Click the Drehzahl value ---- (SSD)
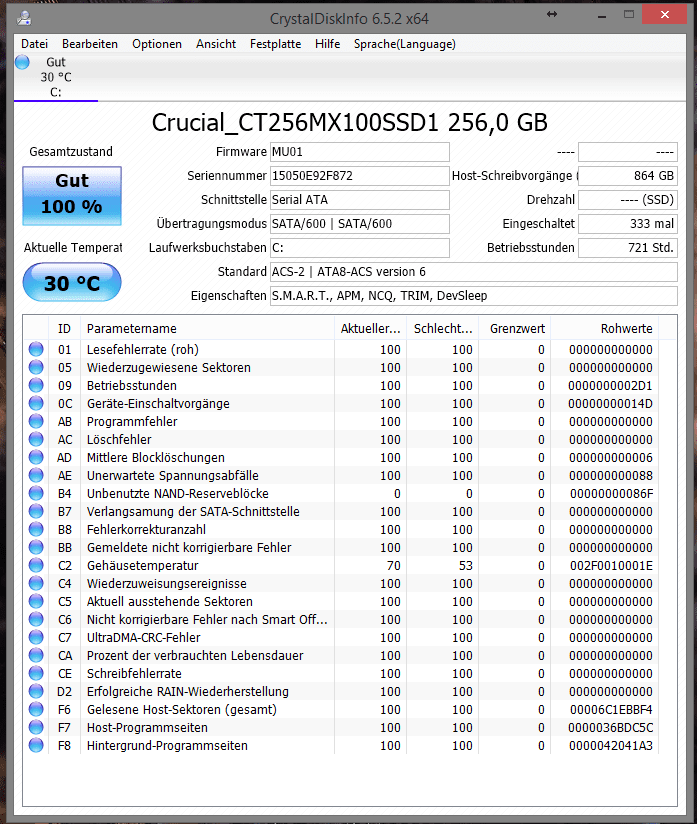The image size is (697, 824). (x=628, y=200)
